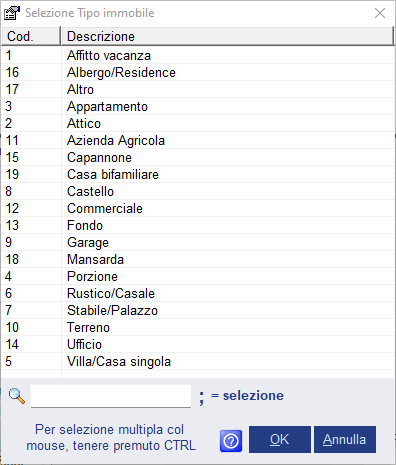Screen dimensions: 396x465
Task: Sort by the Descrizione column header
Action: pos(227,36)
